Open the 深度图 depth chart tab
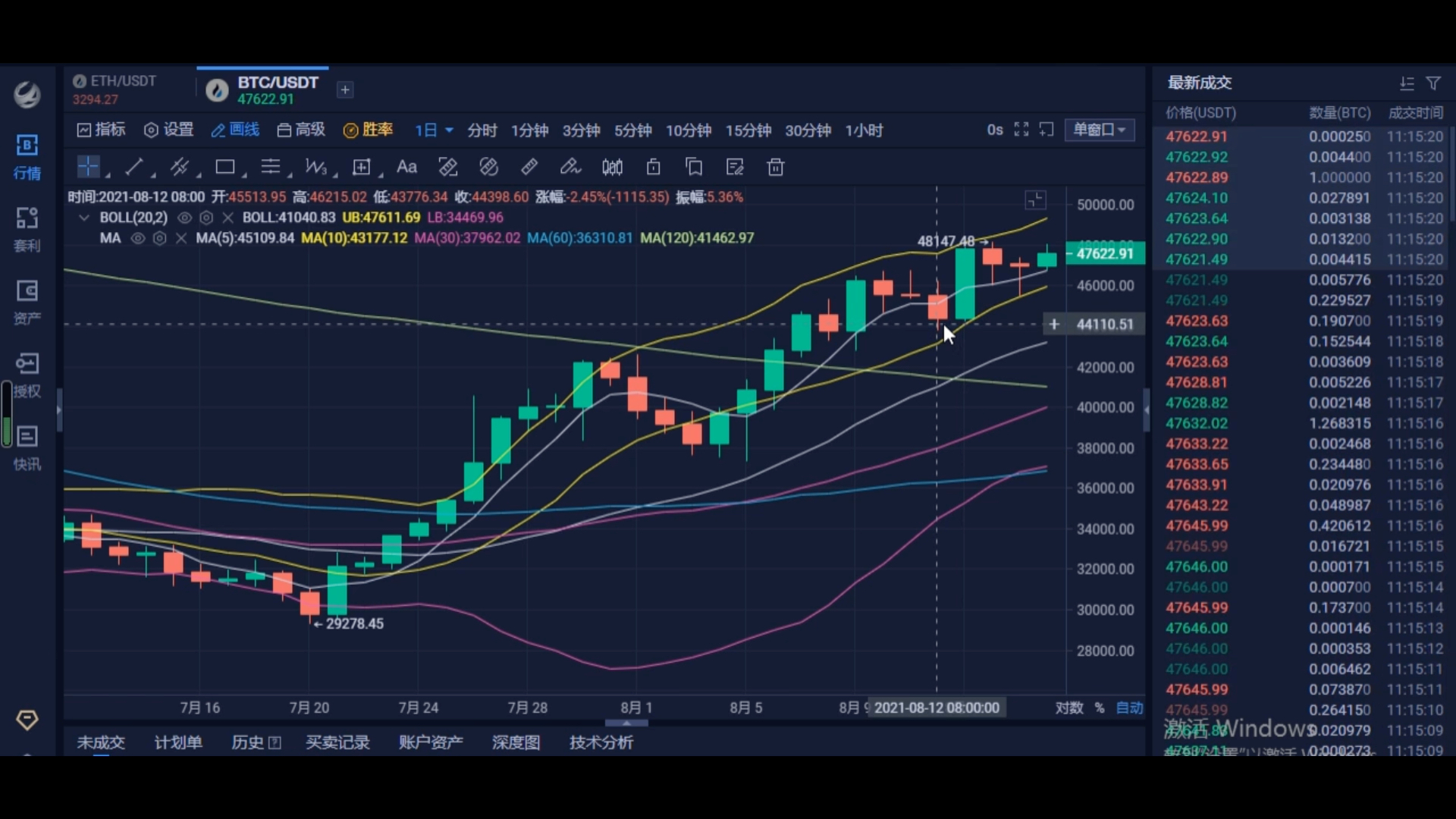Viewport: 1456px width, 819px height. tap(516, 742)
